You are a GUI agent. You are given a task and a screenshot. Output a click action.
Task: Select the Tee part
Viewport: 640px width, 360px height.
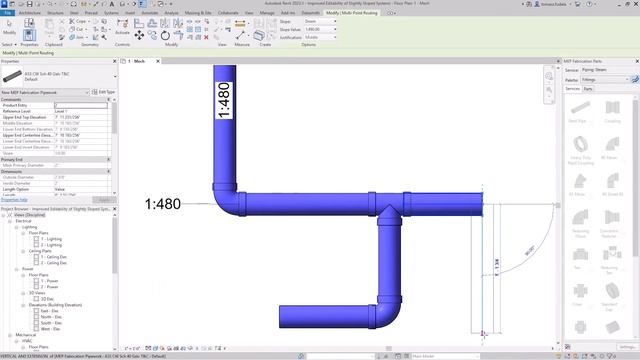point(580,254)
